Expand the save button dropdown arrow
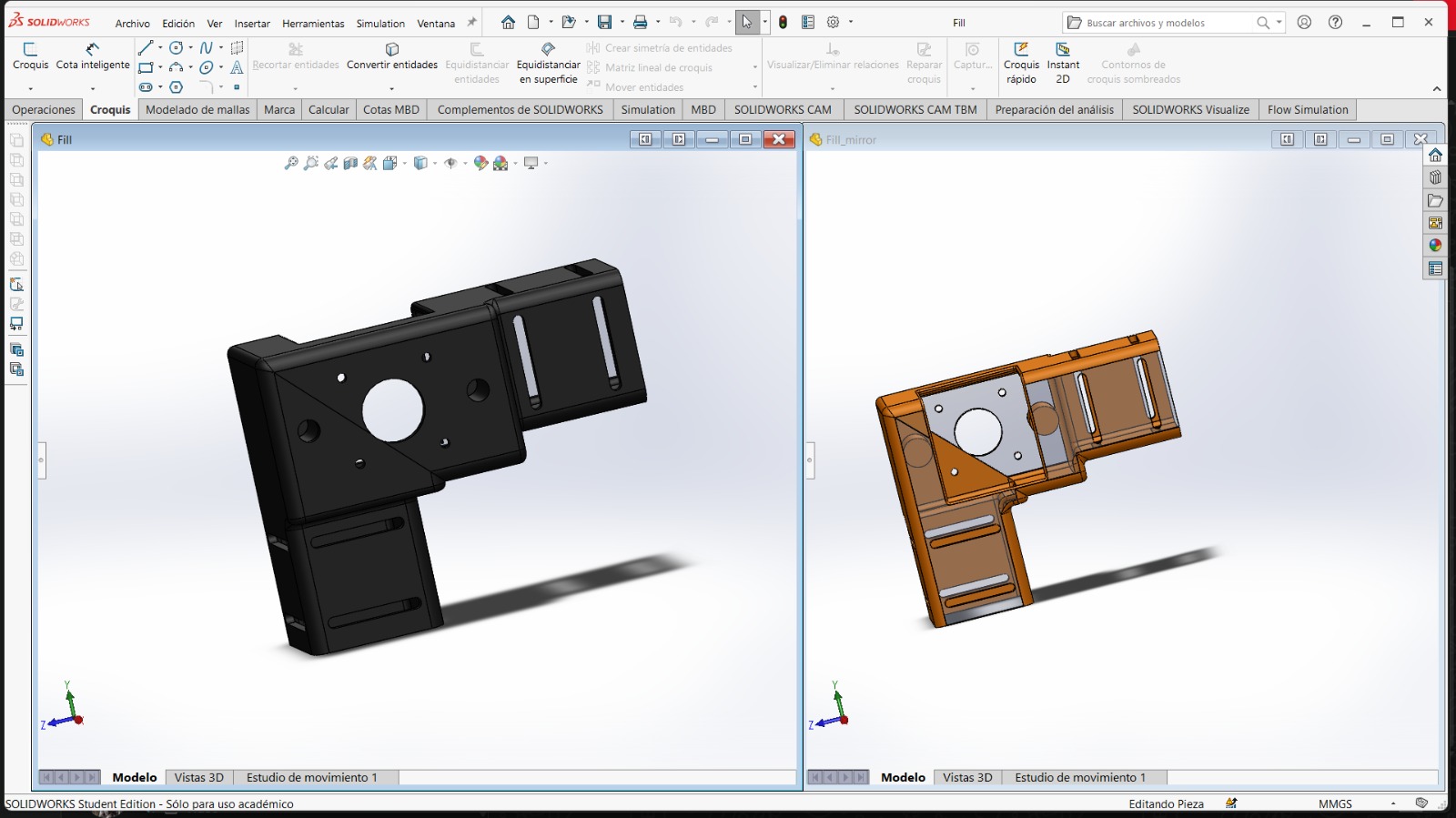 pos(622,22)
